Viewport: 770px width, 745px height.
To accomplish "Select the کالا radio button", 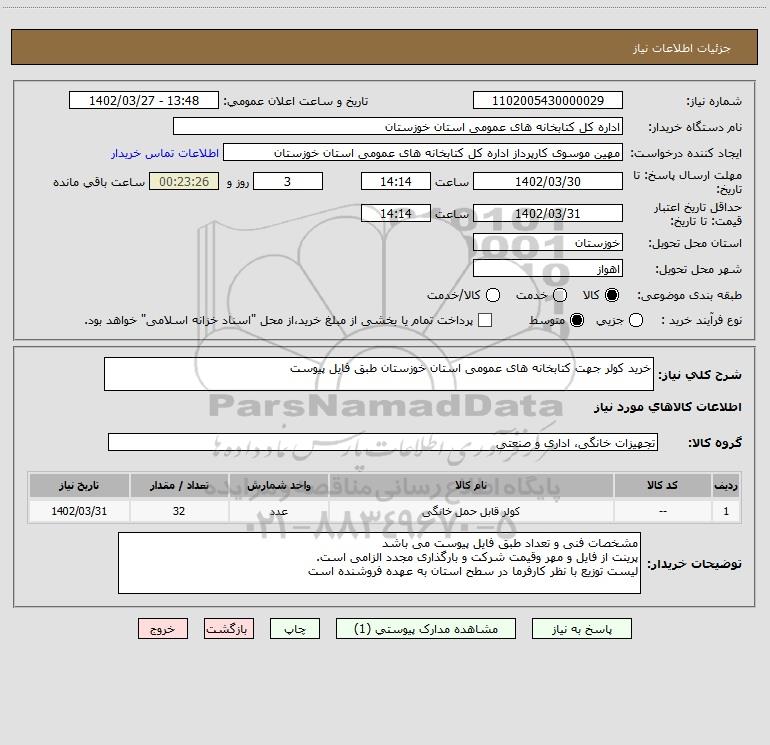I will (x=612, y=295).
